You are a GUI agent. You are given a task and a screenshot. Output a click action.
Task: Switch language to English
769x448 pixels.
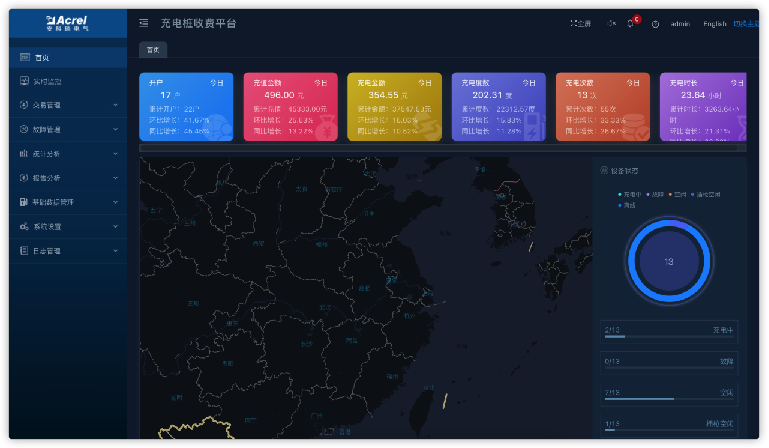coord(714,24)
